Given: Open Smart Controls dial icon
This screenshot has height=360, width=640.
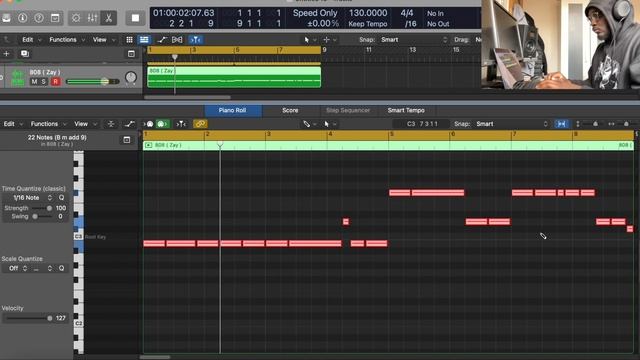Looking at the screenshot, I should (76, 18).
